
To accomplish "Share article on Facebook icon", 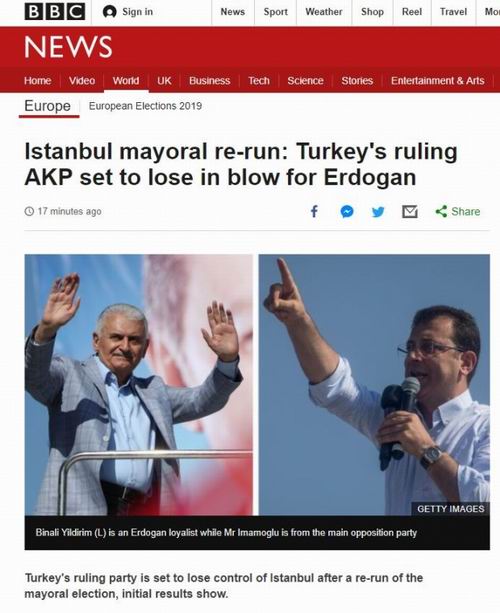I will point(314,212).
